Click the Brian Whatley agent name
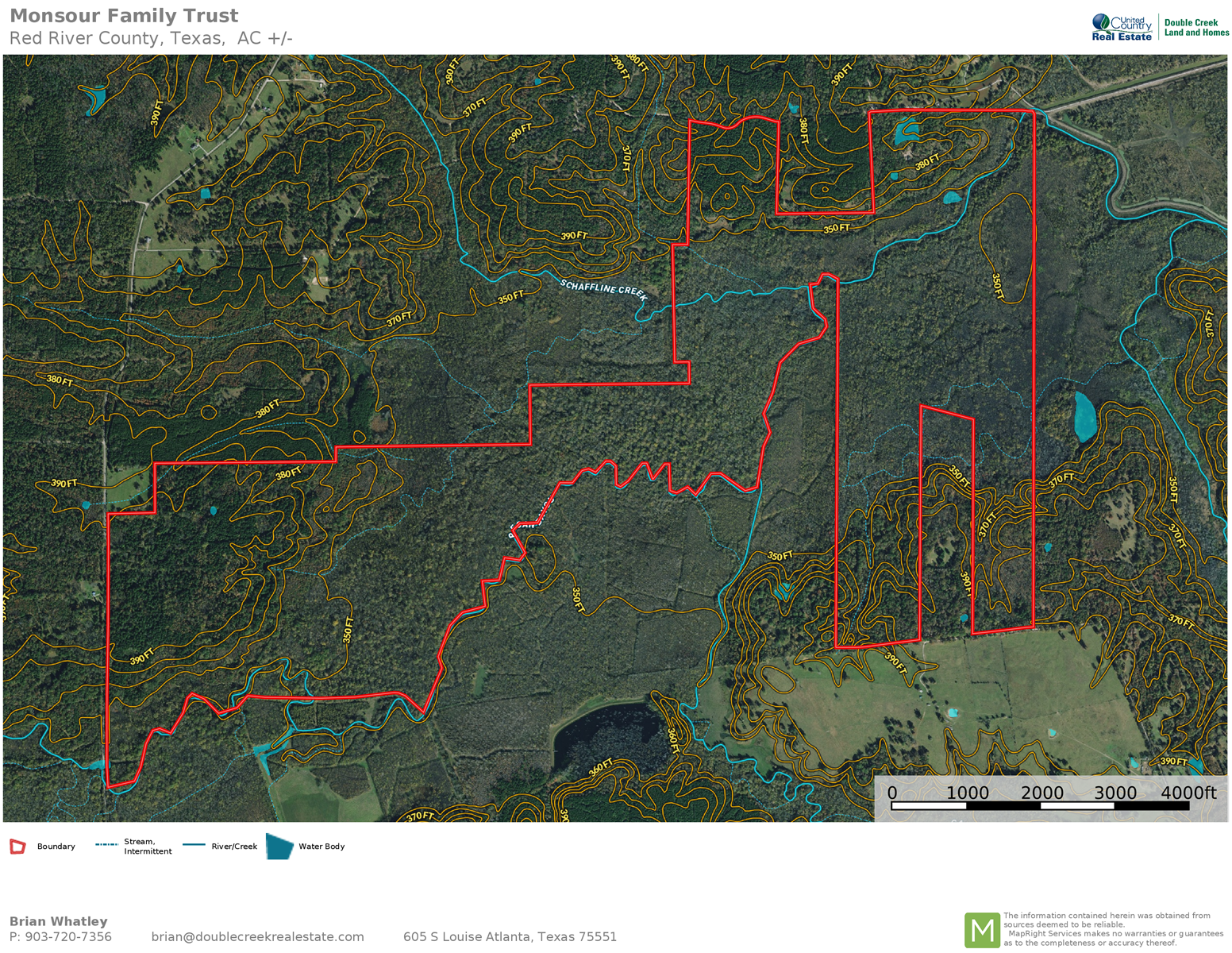Viewport: 1232px width, 953px height. coord(58,921)
